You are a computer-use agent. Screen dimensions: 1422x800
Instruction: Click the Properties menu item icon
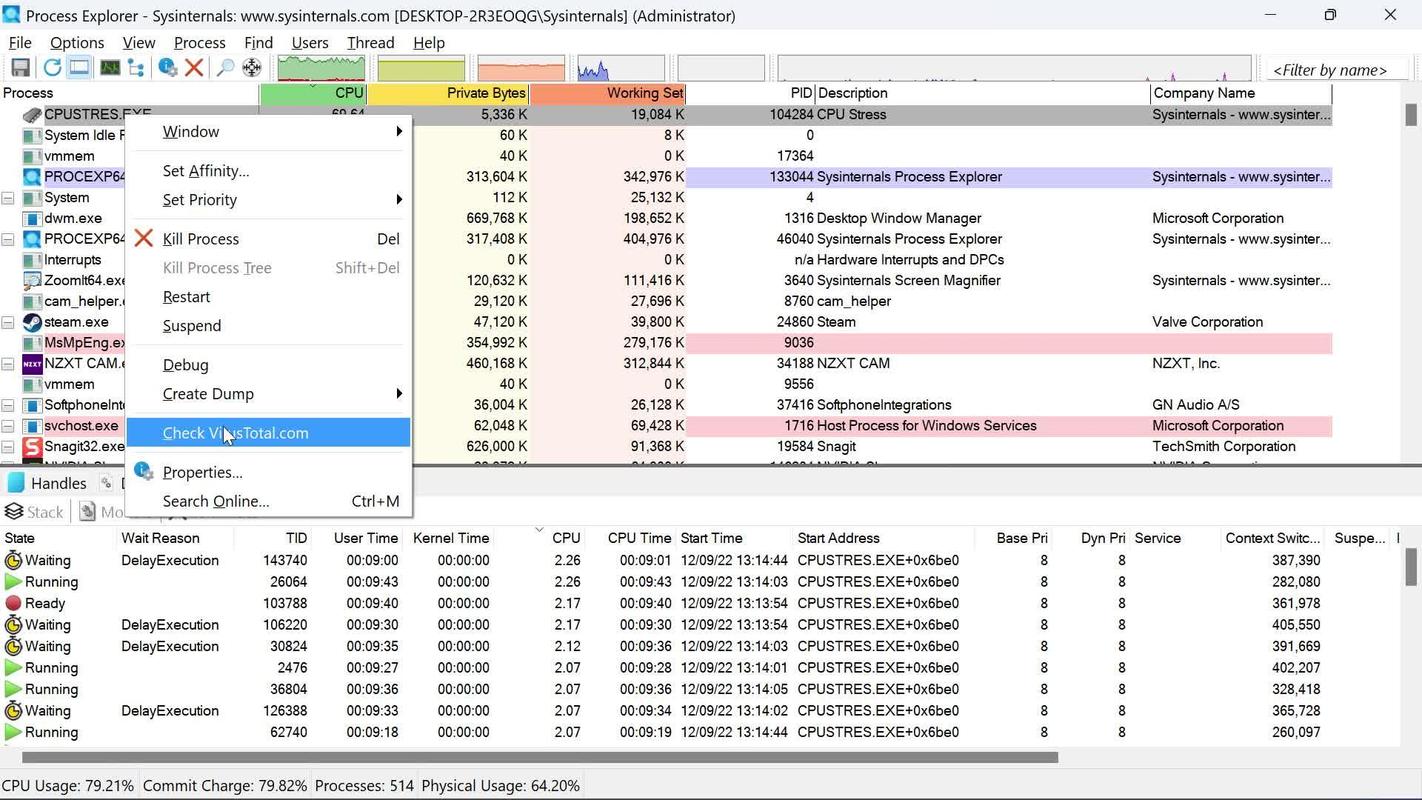144,471
